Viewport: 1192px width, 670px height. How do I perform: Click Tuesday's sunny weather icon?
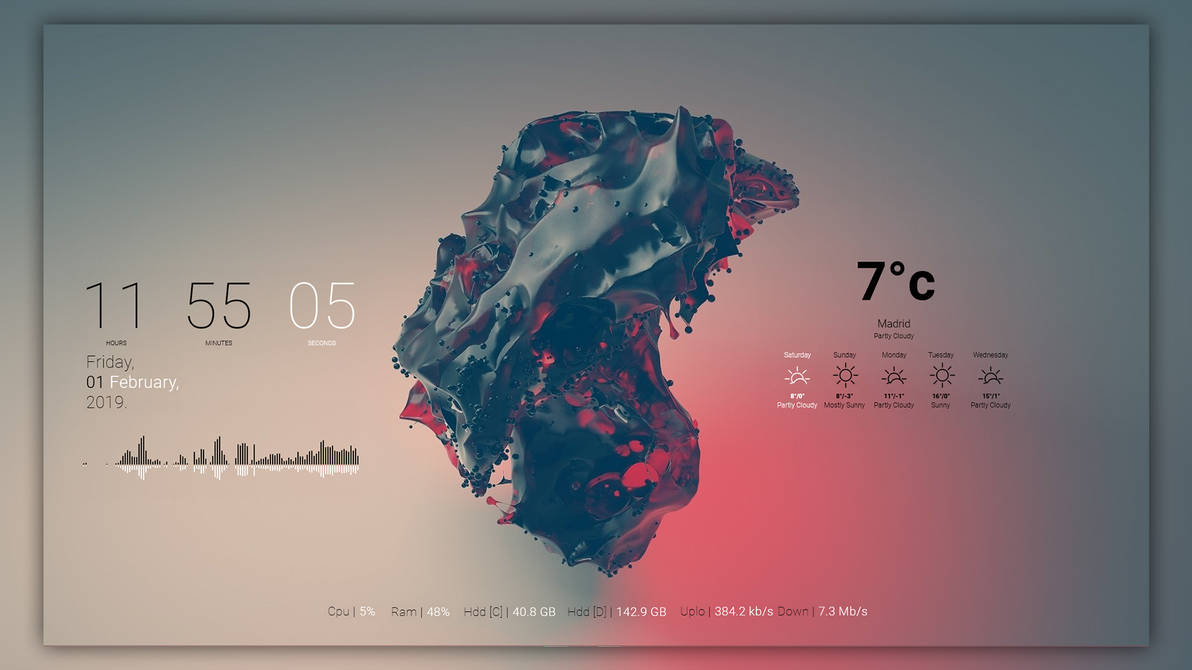[941, 376]
